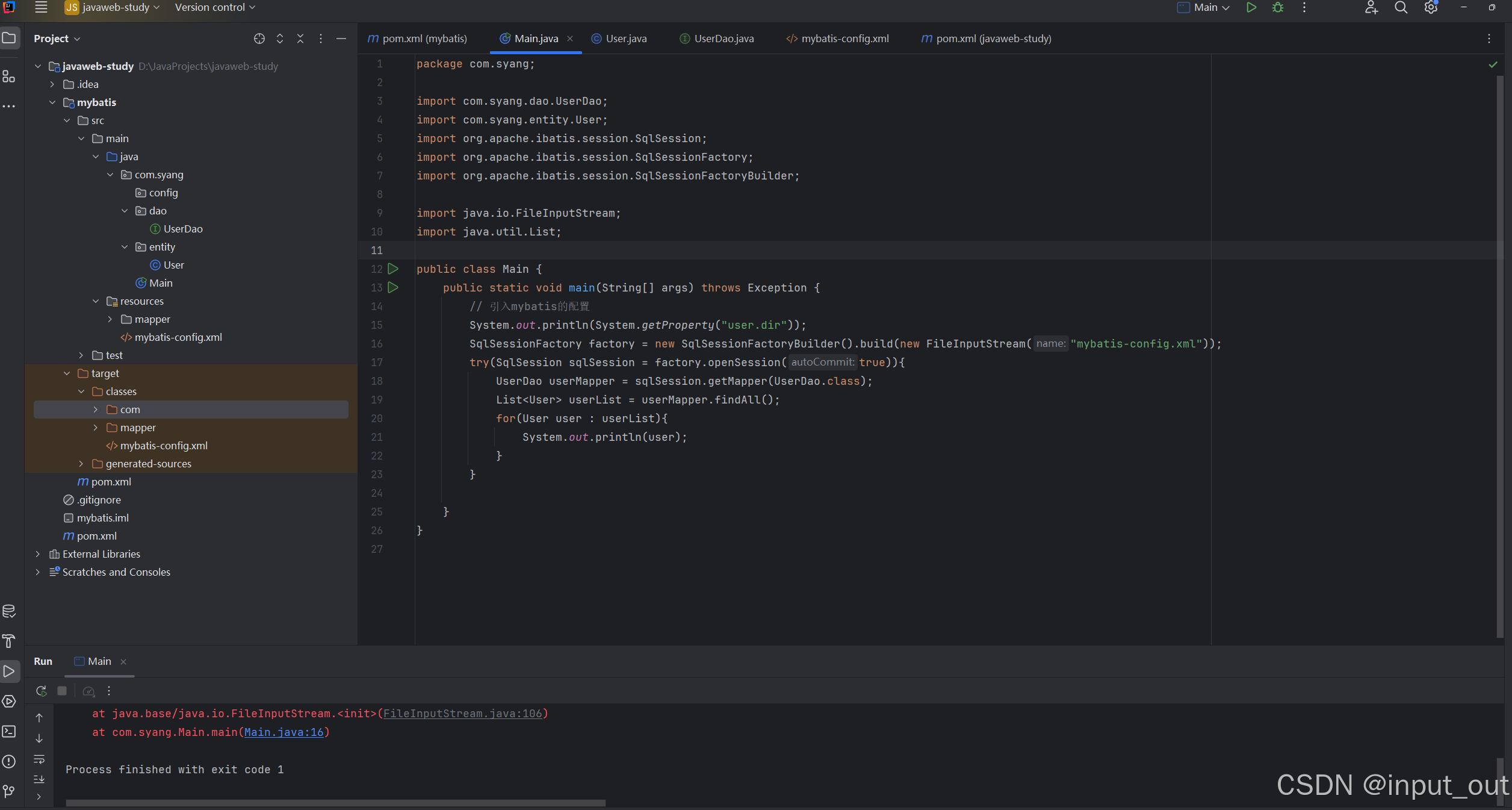Click the Main.java:16 stack trace link
This screenshot has height=810, width=1512.
(x=283, y=732)
